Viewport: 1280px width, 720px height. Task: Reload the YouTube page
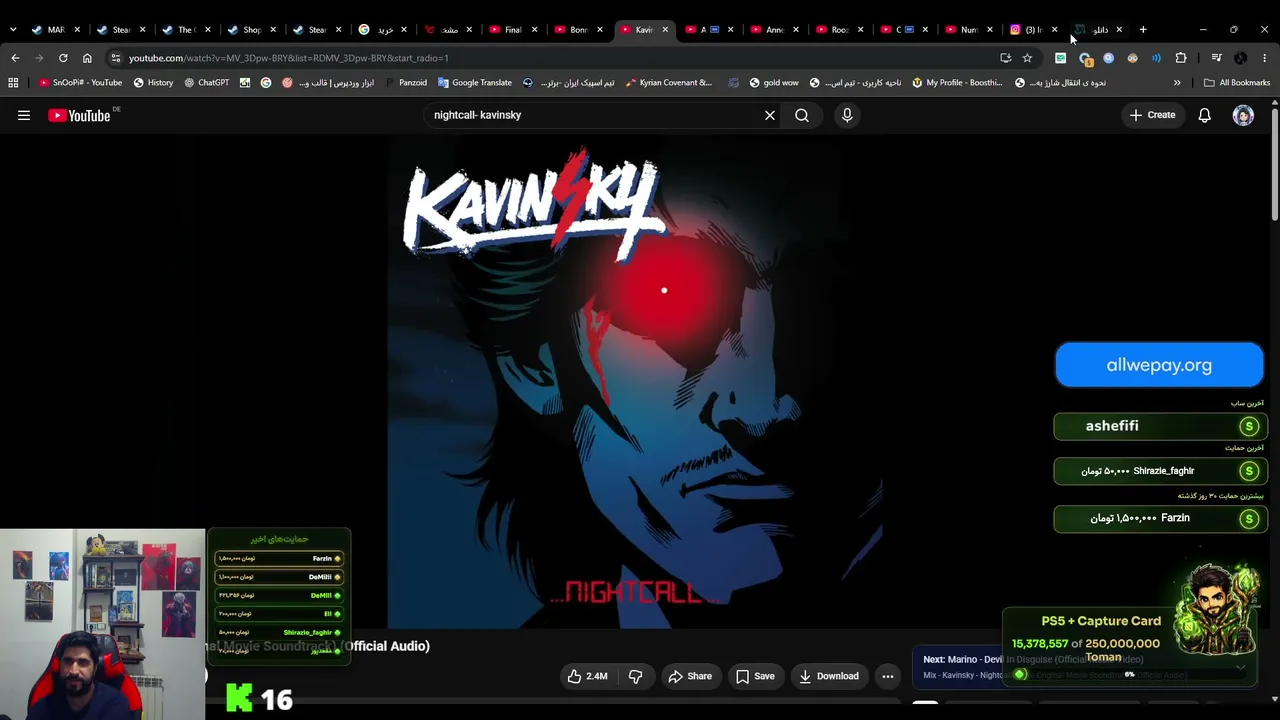63,58
